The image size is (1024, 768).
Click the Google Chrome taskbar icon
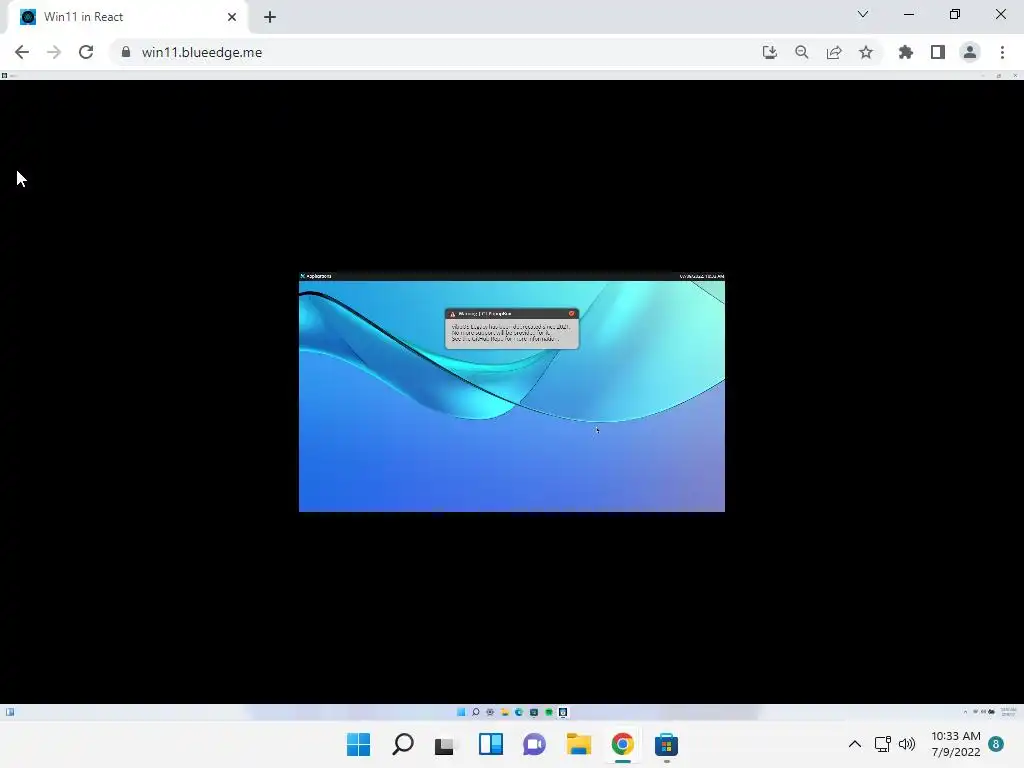click(x=622, y=744)
